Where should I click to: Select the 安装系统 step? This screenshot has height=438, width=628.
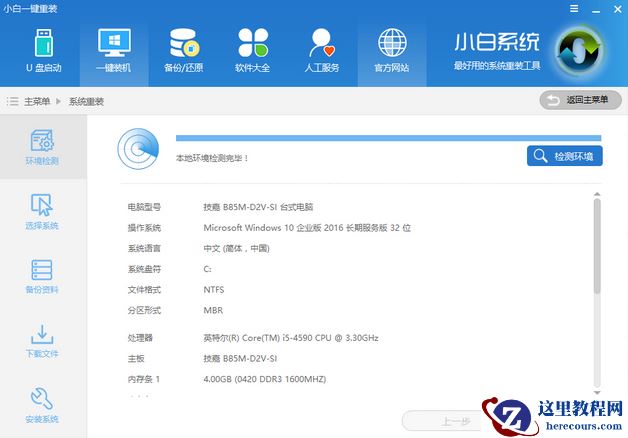[42, 406]
